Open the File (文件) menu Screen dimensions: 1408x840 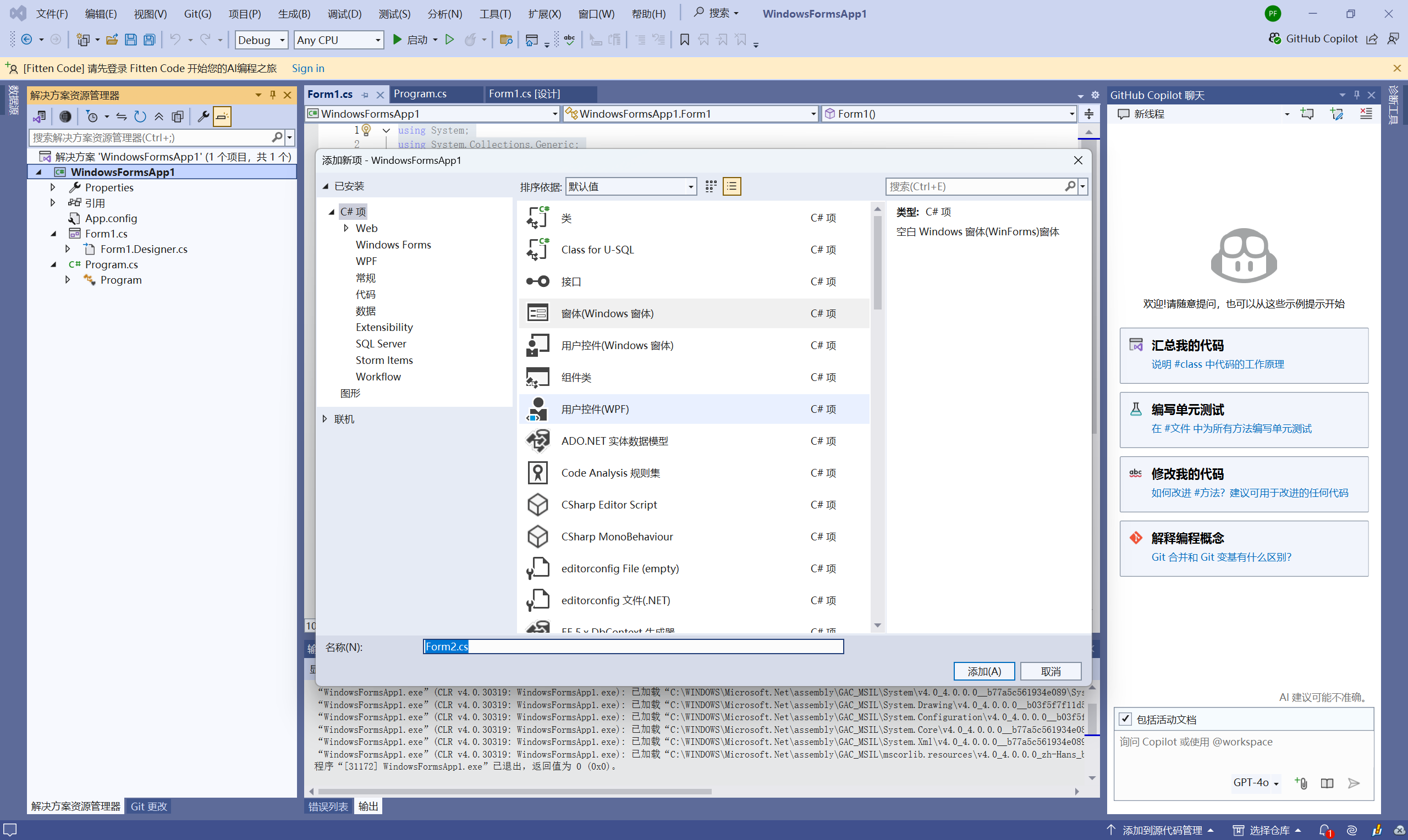coord(52,14)
